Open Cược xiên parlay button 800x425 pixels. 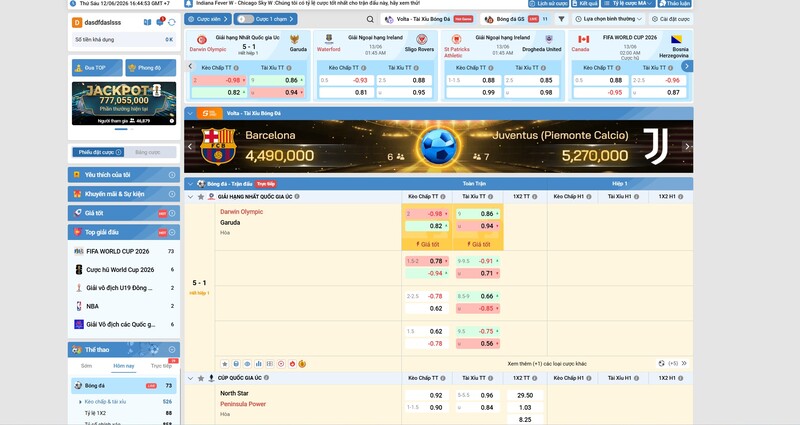208,19
